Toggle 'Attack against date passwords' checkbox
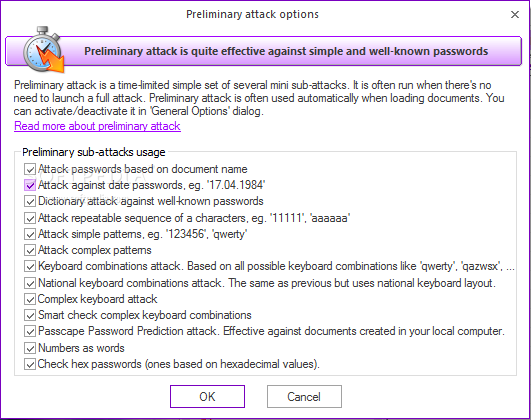531x420 pixels. 30,185
